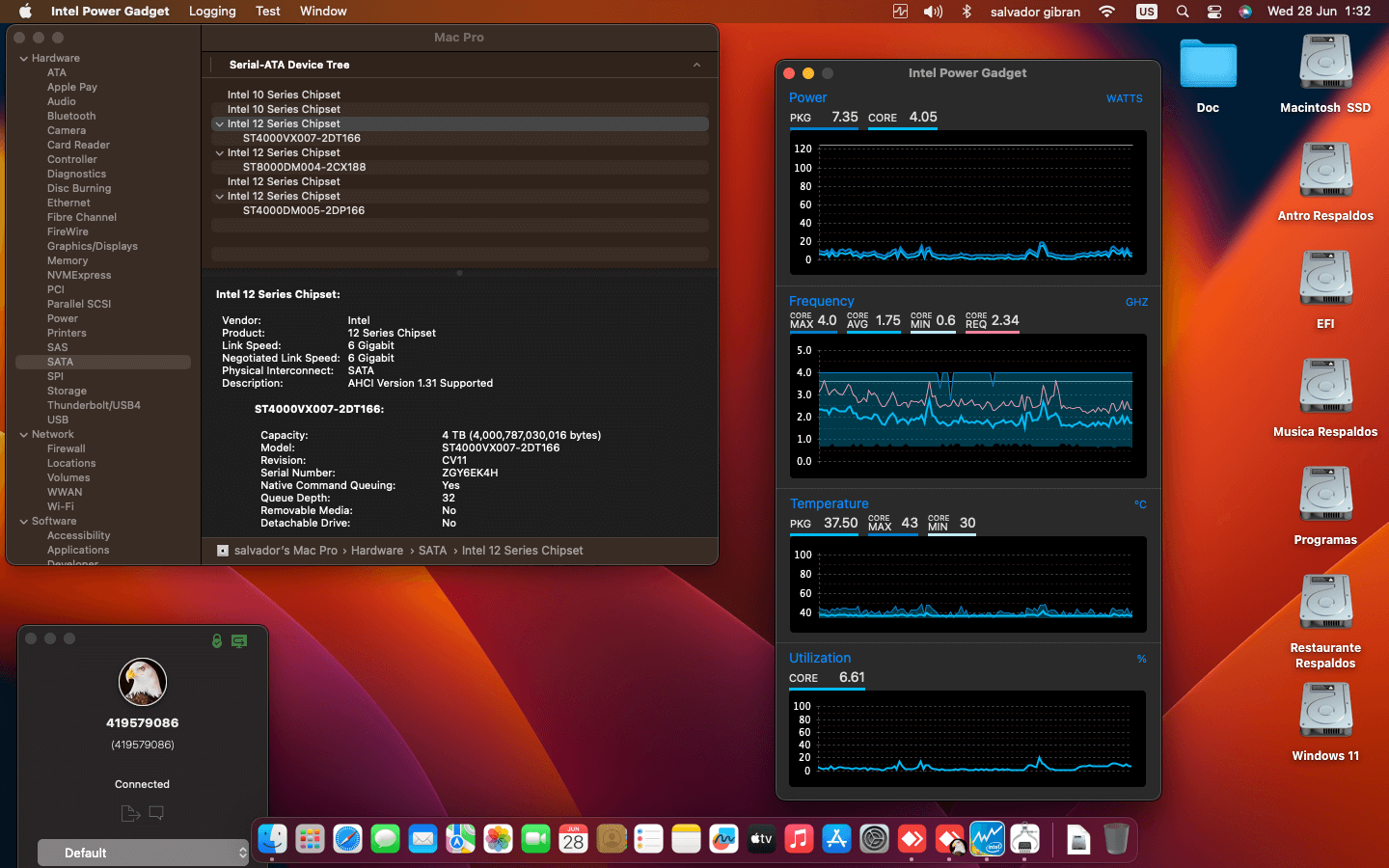Select NVMExpress in the Hardware list
The height and width of the screenshot is (868, 1389).
pyautogui.click(x=79, y=276)
